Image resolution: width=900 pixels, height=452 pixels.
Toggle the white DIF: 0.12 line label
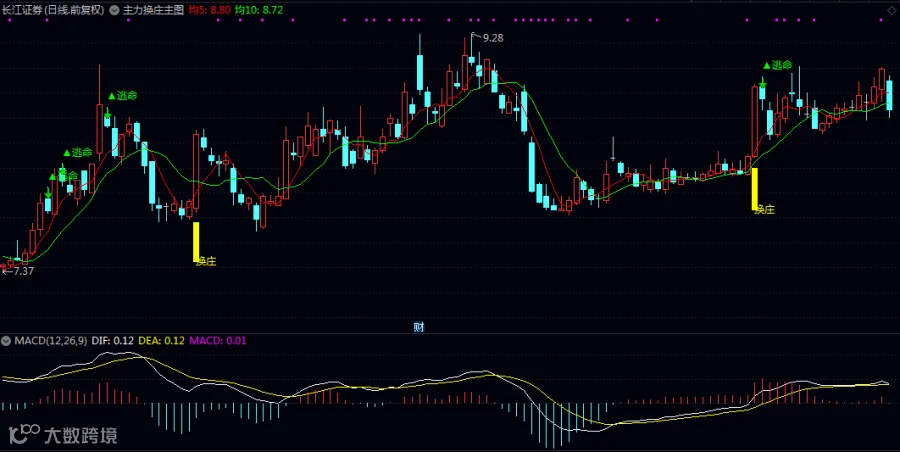click(x=112, y=341)
